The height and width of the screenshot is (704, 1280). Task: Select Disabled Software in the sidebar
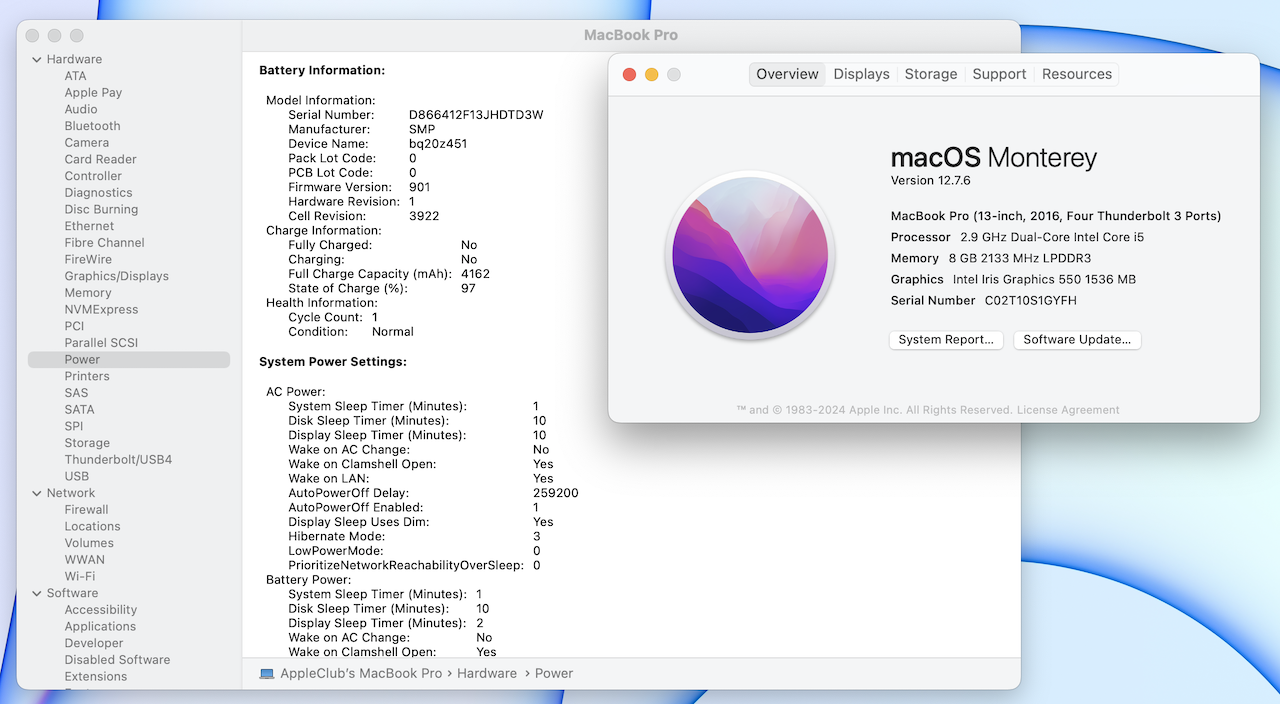coord(117,660)
